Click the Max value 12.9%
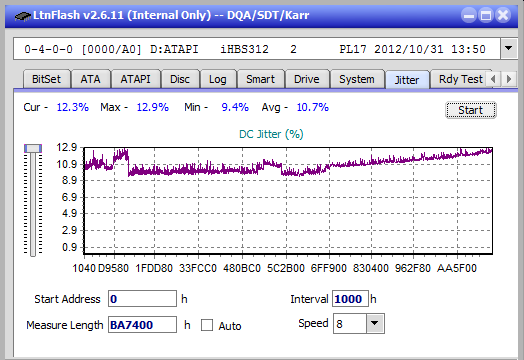The width and height of the screenshot is (524, 360). (x=152, y=107)
